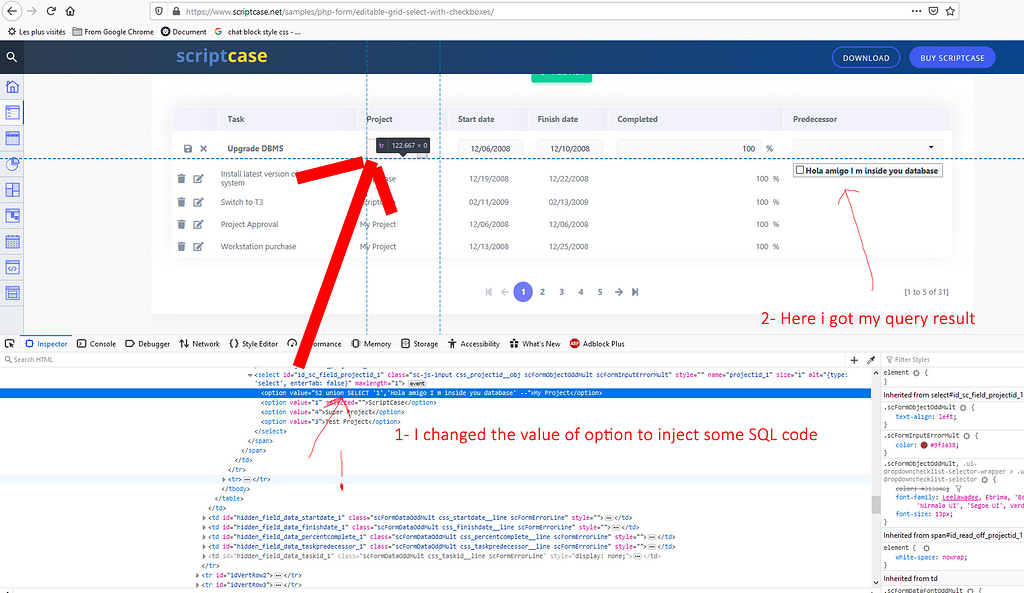Screen dimensions: 1024x593
Task: Activate the element picker in DevTools
Action: pyautogui.click(x=9, y=343)
